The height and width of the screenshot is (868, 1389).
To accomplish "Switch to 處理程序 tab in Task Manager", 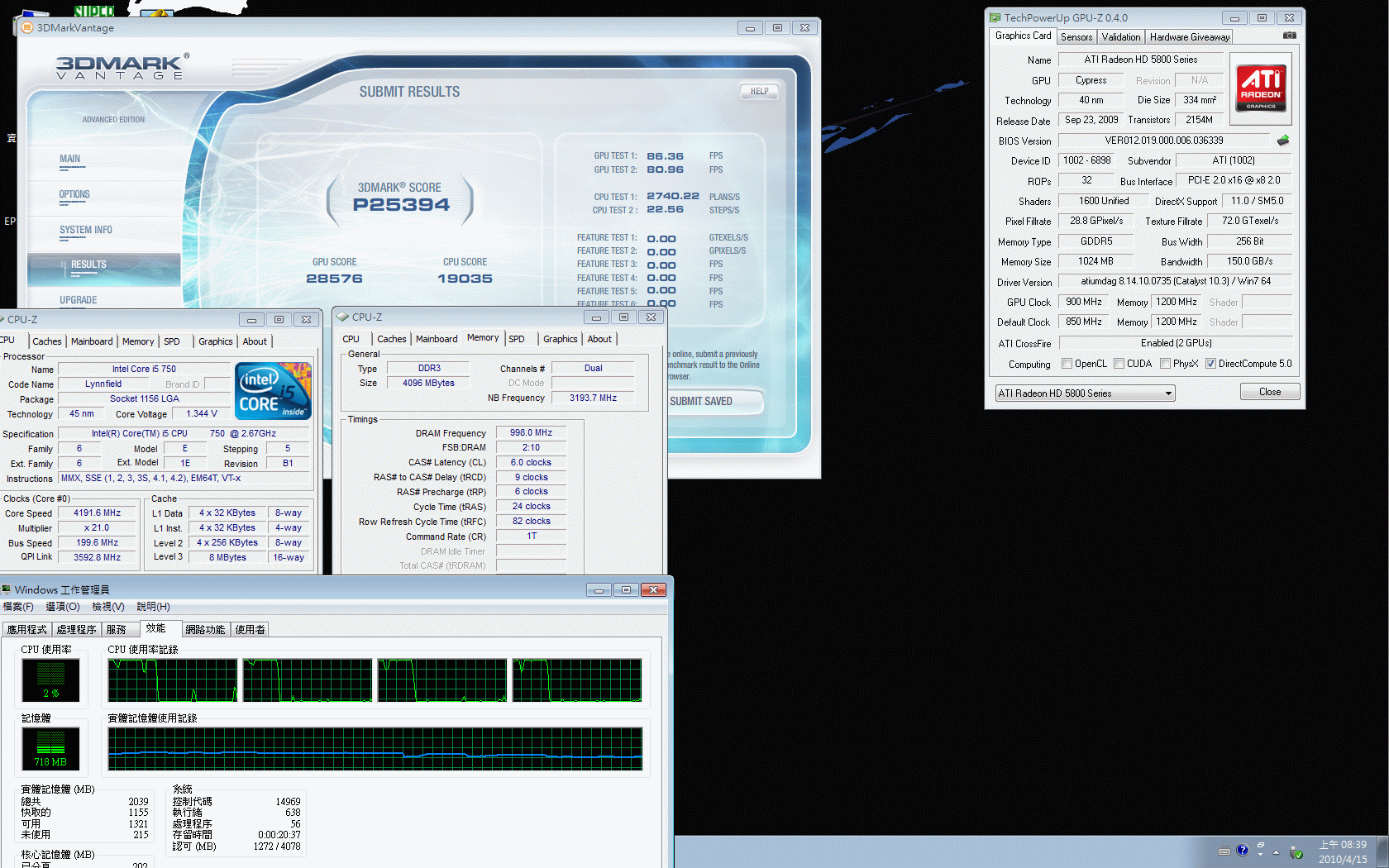I will [76, 630].
